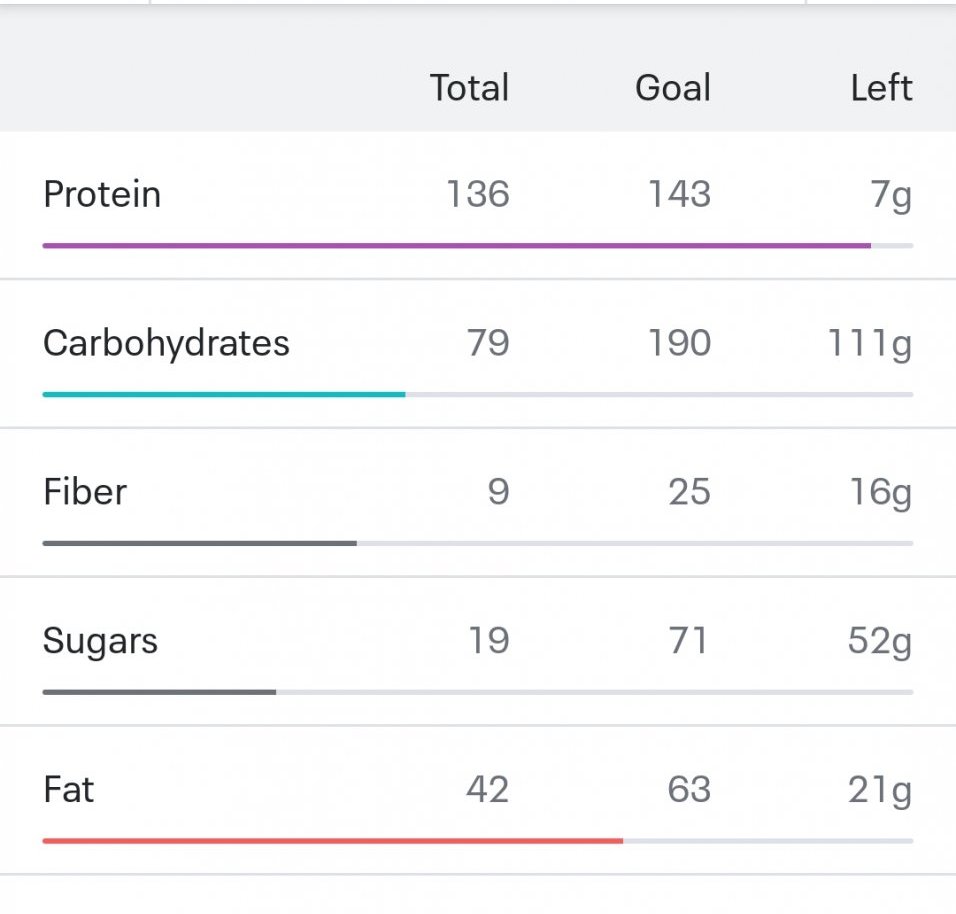Click the Carbohydrates goal value 190
This screenshot has height=914, width=956.
coord(679,343)
